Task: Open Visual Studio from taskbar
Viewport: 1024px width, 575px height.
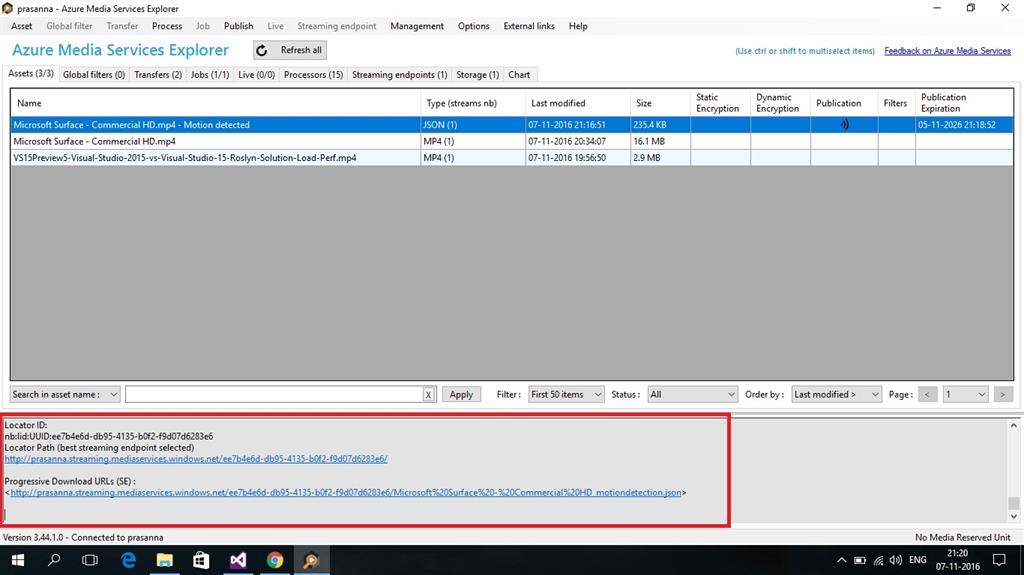Action: tap(238, 560)
